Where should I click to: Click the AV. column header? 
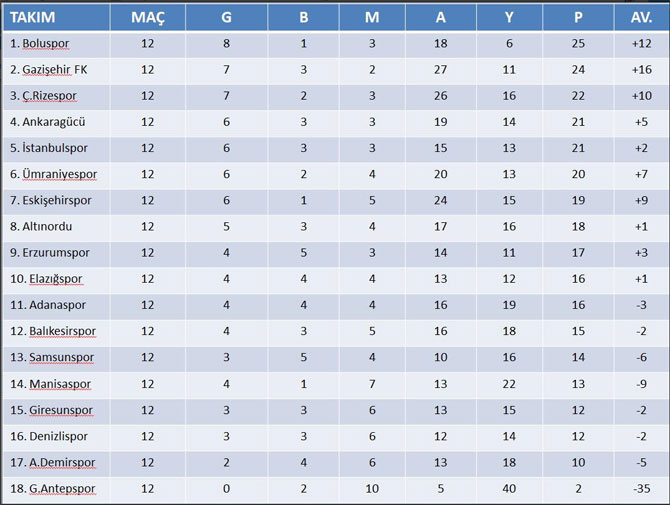(641, 18)
